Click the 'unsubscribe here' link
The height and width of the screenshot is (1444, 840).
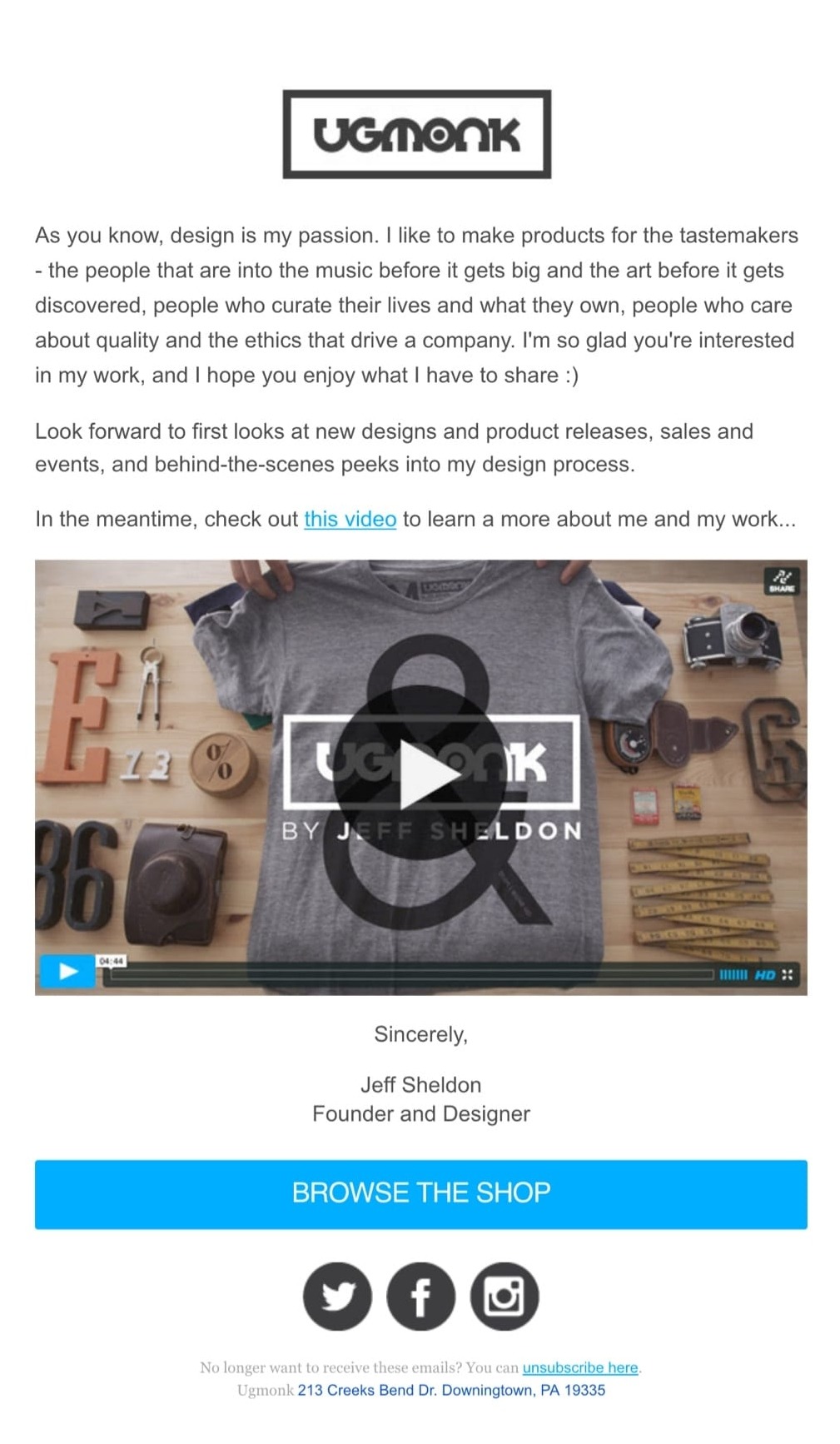(580, 1367)
